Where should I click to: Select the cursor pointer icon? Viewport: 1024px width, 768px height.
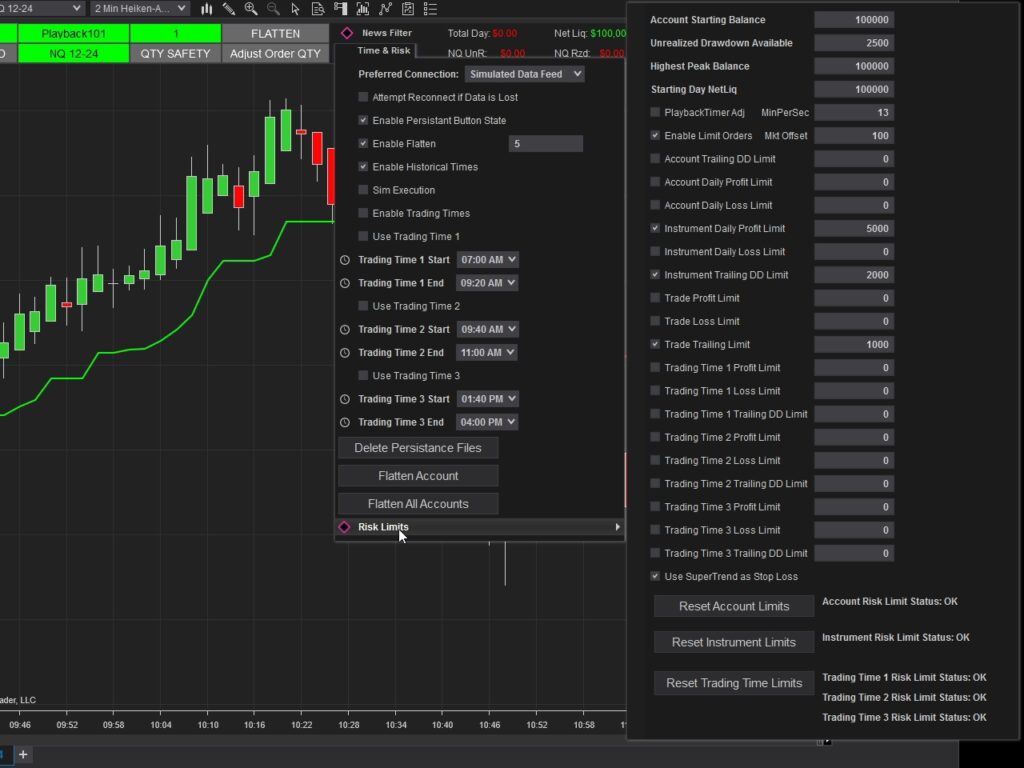tap(296, 9)
